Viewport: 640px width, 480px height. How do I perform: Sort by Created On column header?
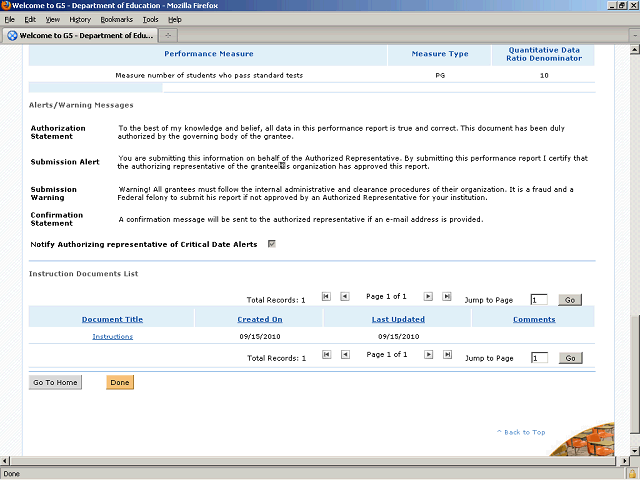260,320
